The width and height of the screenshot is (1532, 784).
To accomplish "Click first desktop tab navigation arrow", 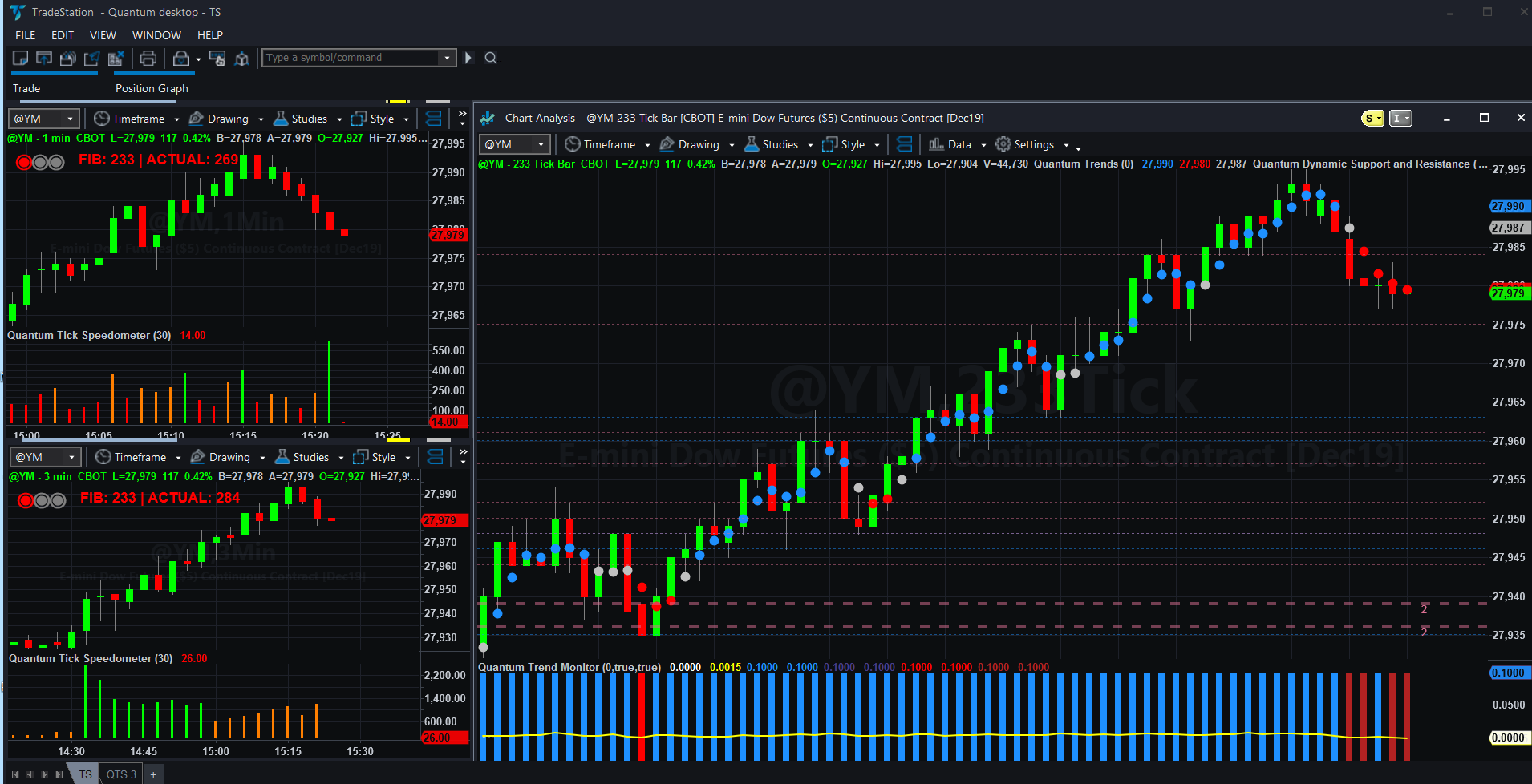I will click(15, 774).
